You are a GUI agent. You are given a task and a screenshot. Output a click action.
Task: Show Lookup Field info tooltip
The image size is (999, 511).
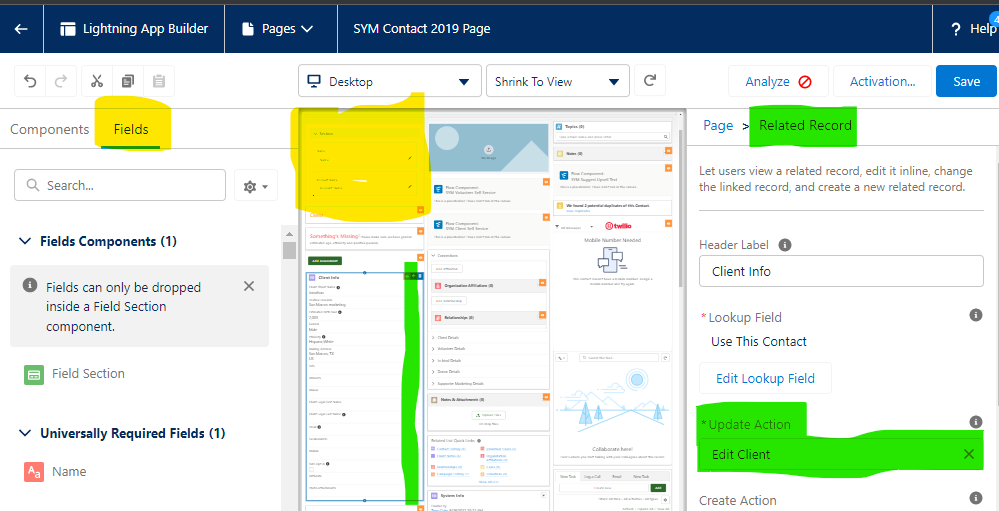975,315
